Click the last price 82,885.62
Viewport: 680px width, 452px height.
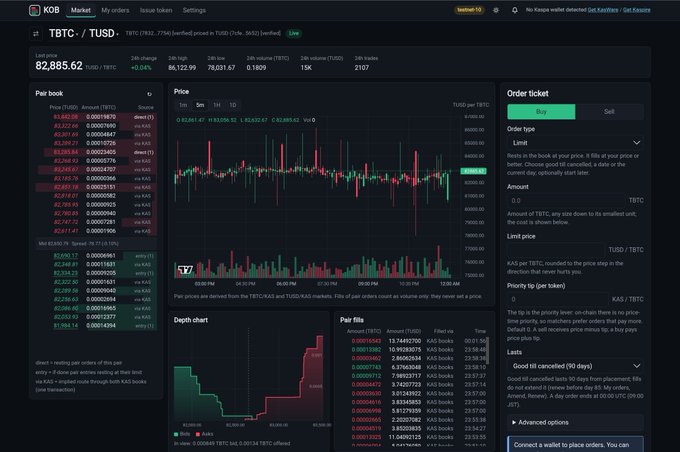pos(59,66)
